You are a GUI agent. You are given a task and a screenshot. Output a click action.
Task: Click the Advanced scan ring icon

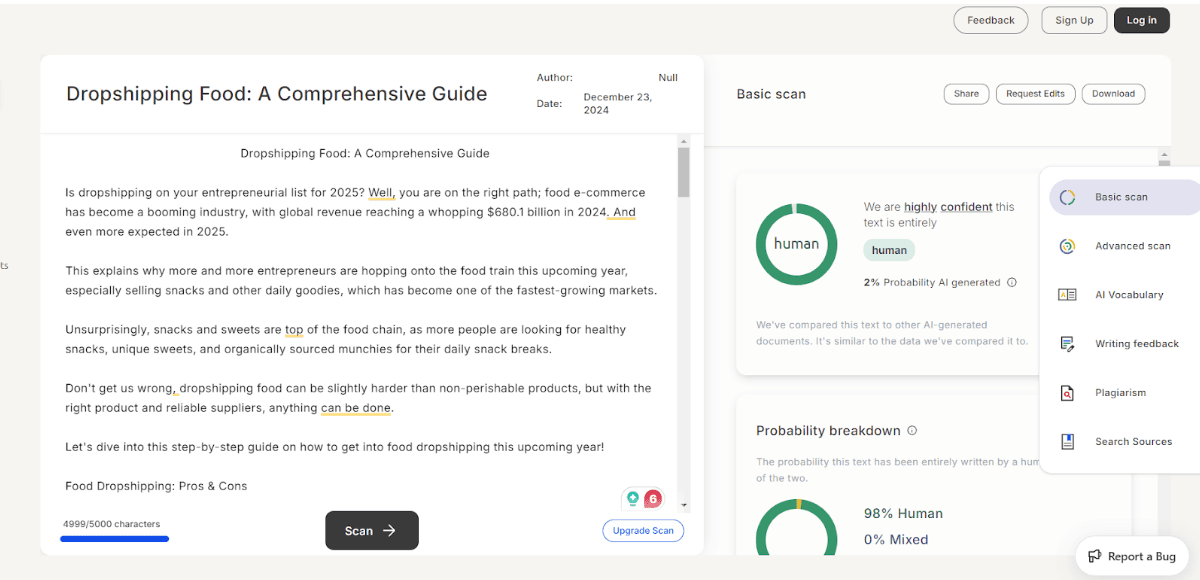(x=1067, y=246)
